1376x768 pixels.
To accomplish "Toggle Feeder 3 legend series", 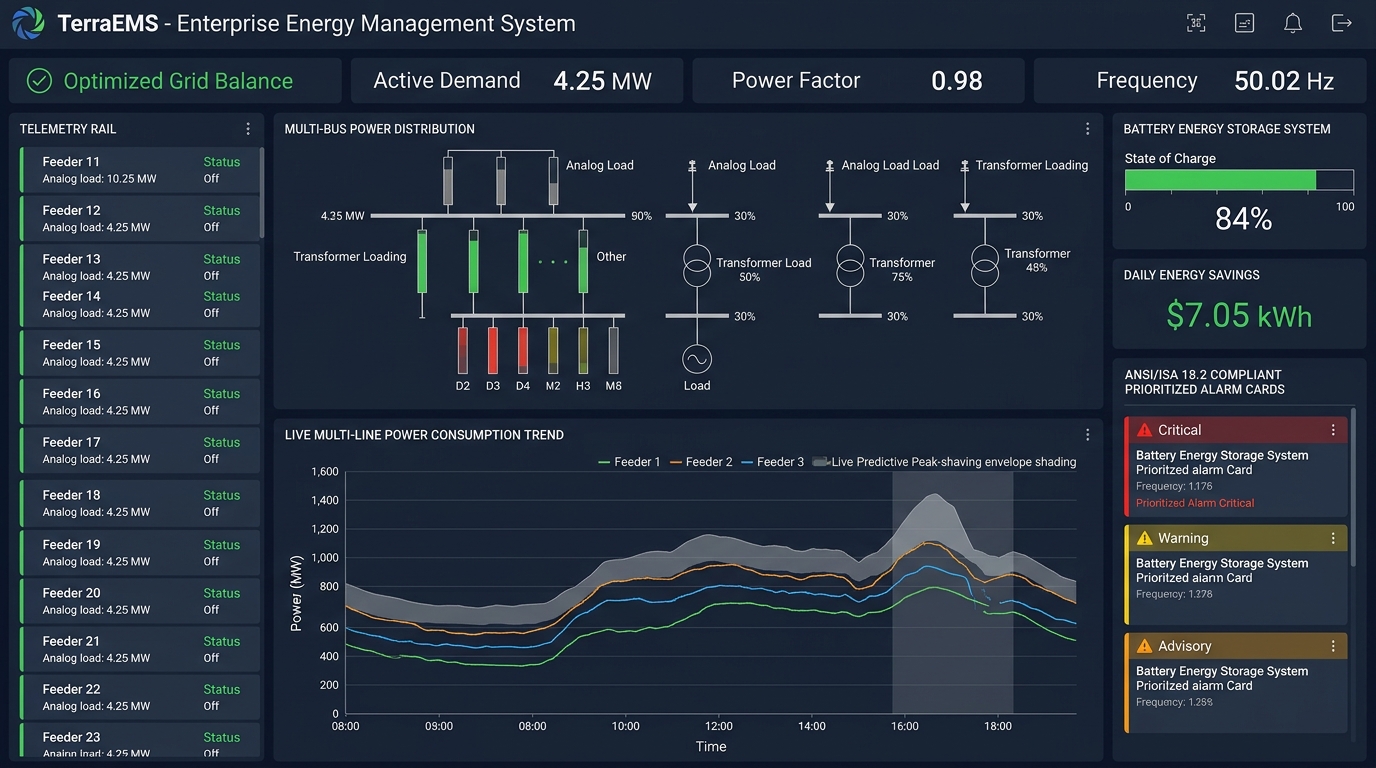I will click(772, 462).
